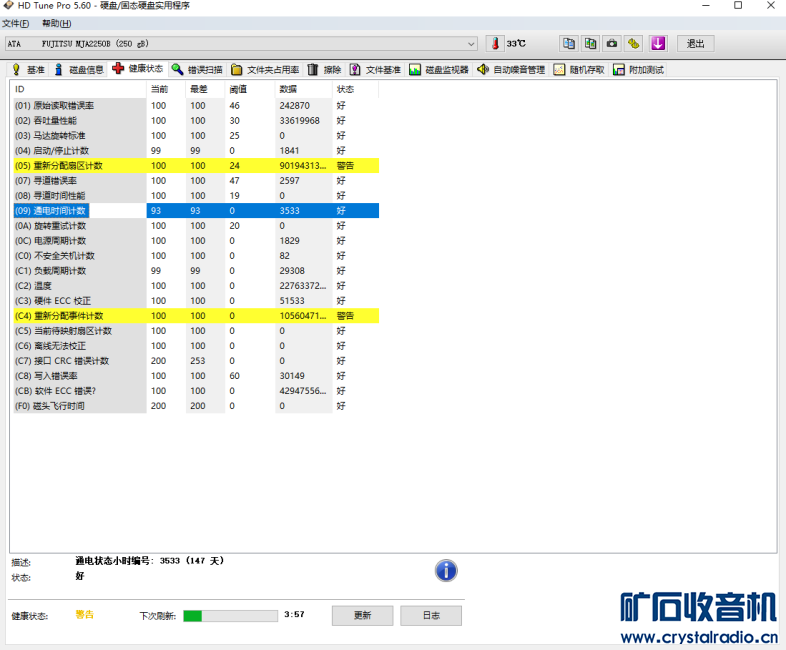Click the data value 51533
The width and height of the screenshot is (786, 650).
[292, 301]
